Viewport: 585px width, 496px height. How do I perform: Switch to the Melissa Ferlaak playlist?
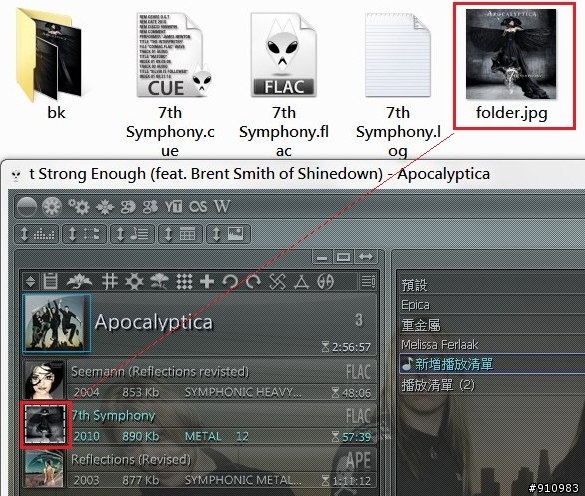[x=492, y=344]
